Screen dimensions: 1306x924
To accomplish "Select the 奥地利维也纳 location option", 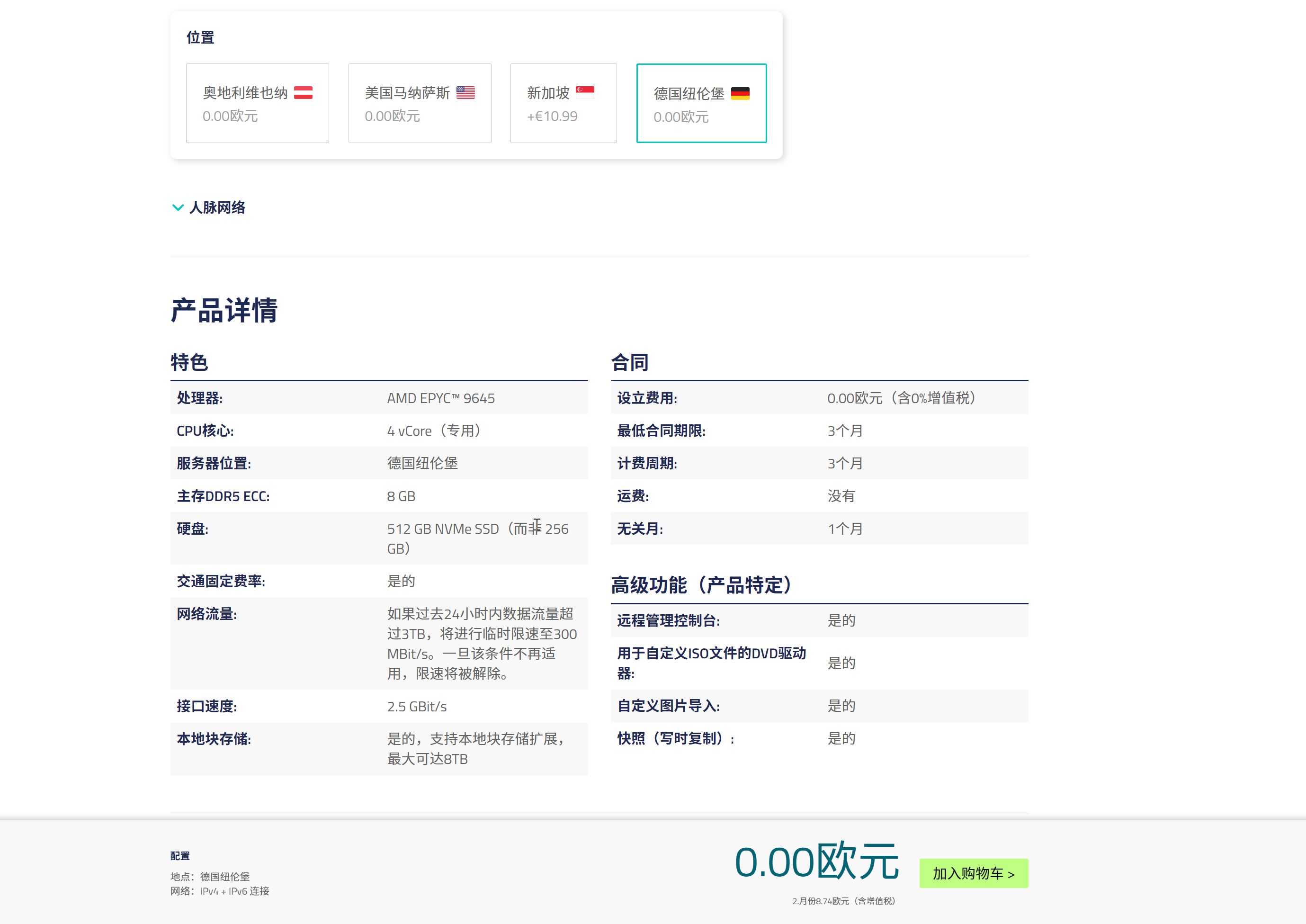I will point(258,103).
